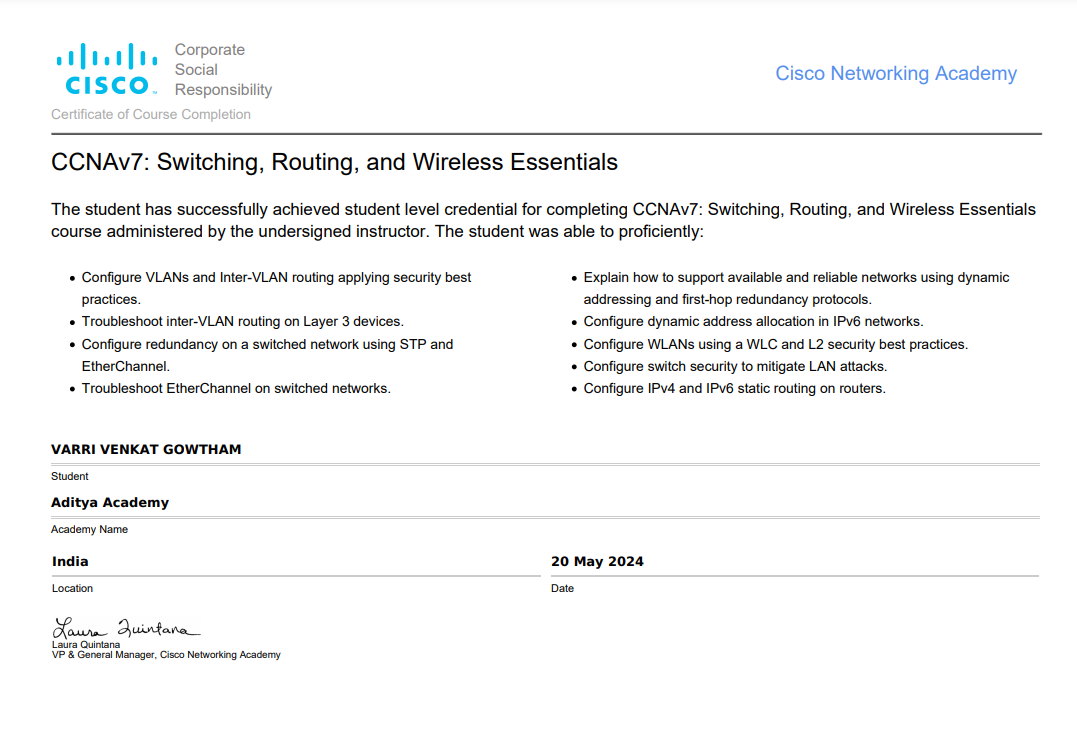Click the Academy Name field label
This screenshot has height=730, width=1077.
[89, 530]
